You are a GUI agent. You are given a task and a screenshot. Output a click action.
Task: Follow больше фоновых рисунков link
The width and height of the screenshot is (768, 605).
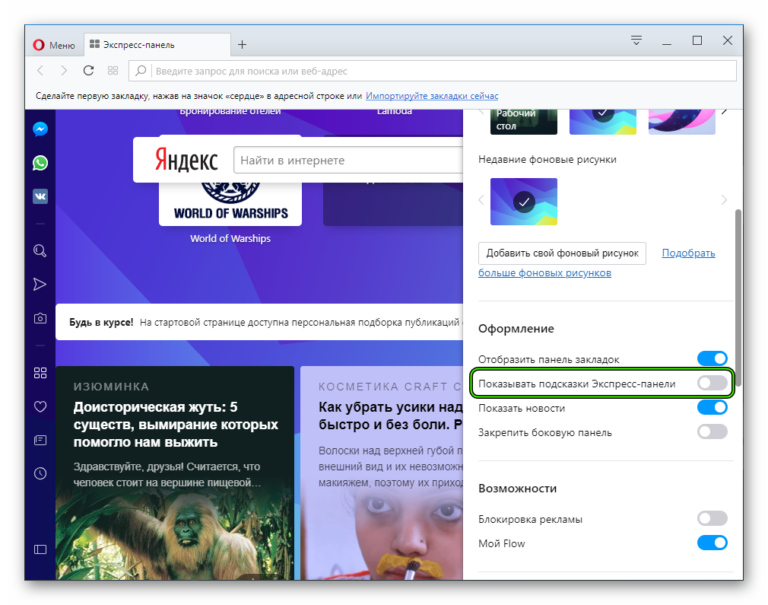[545, 273]
